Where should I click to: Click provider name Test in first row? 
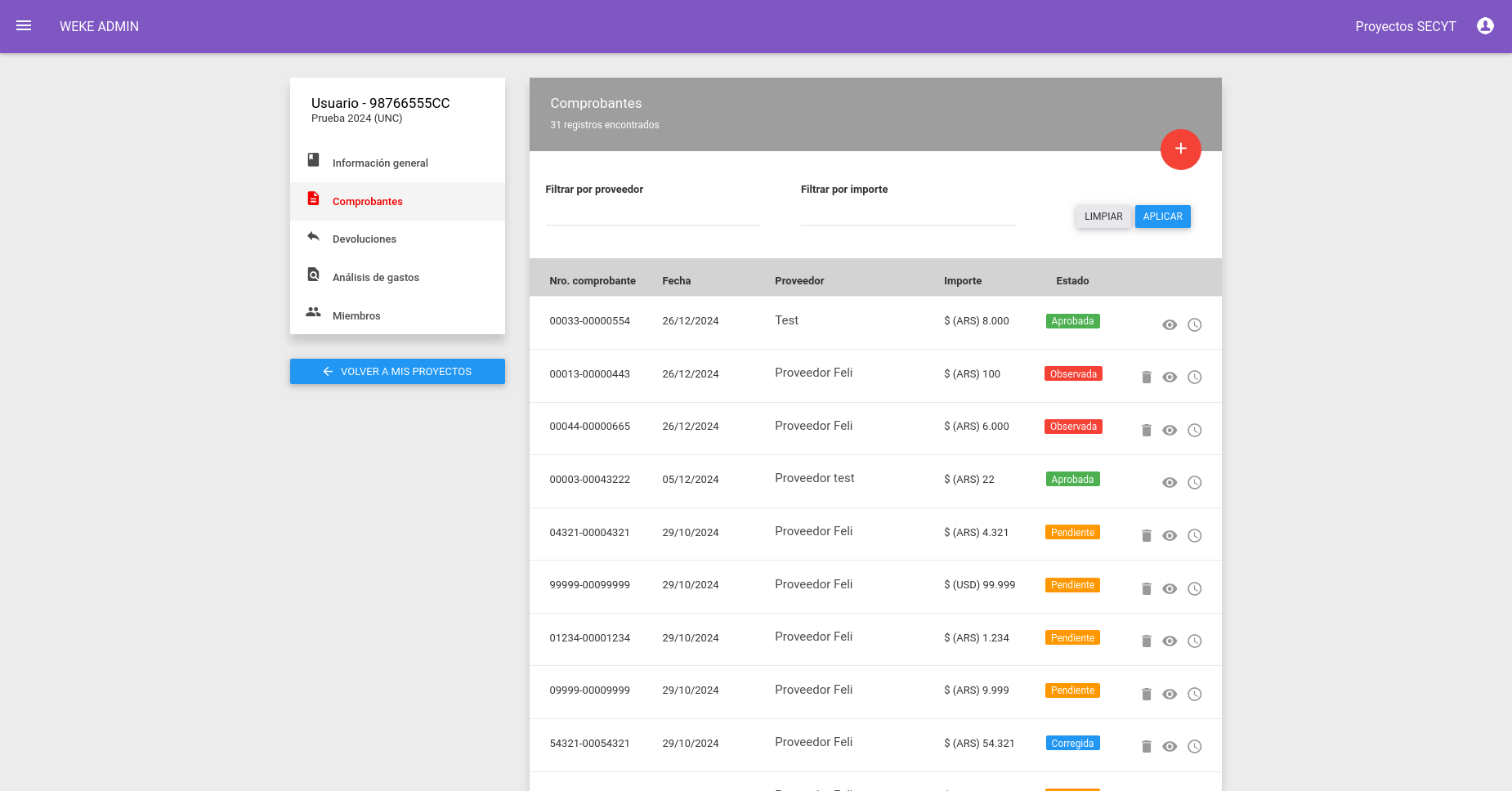point(786,320)
